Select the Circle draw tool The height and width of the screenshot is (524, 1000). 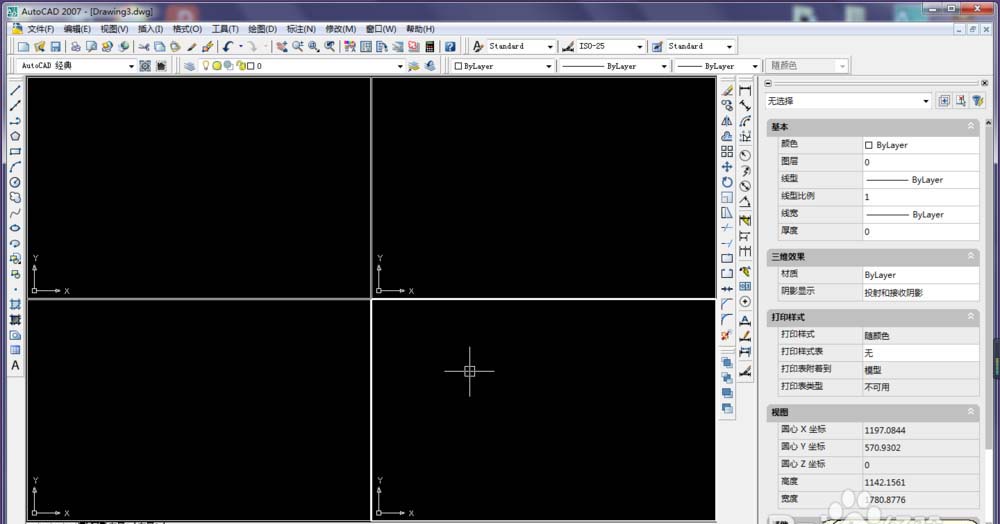click(15, 182)
